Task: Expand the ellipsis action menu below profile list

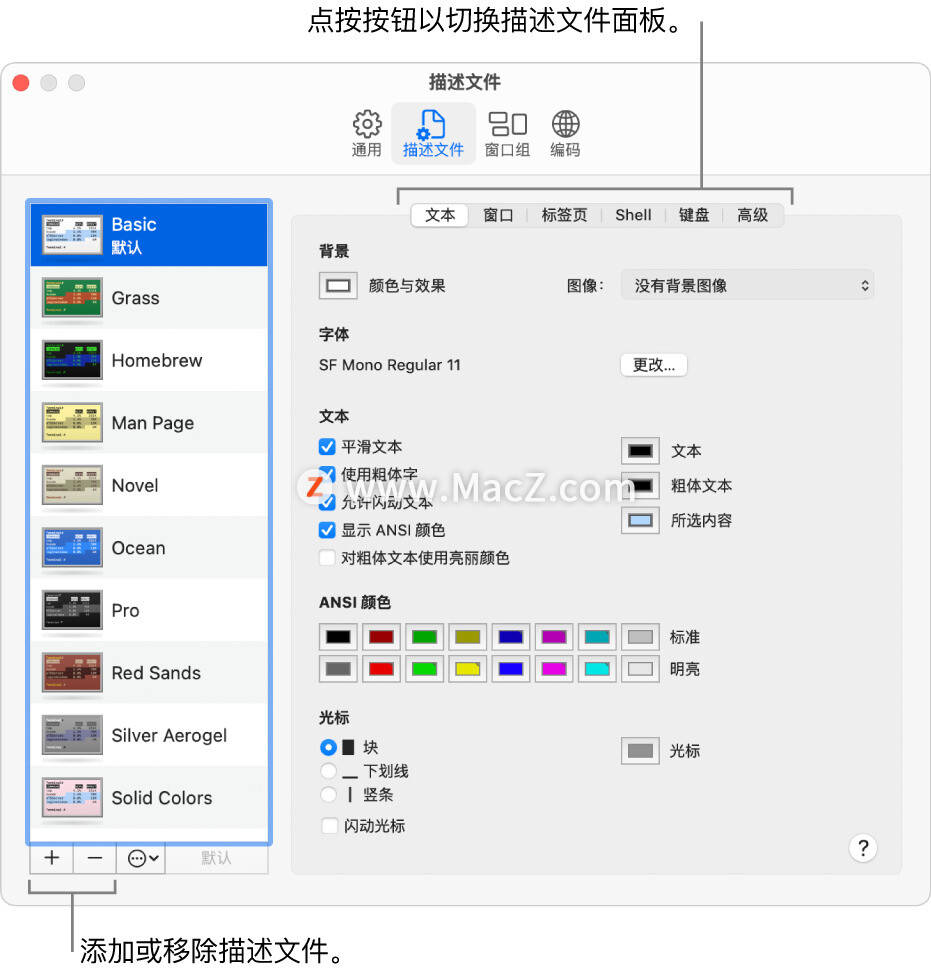Action: pos(142,858)
